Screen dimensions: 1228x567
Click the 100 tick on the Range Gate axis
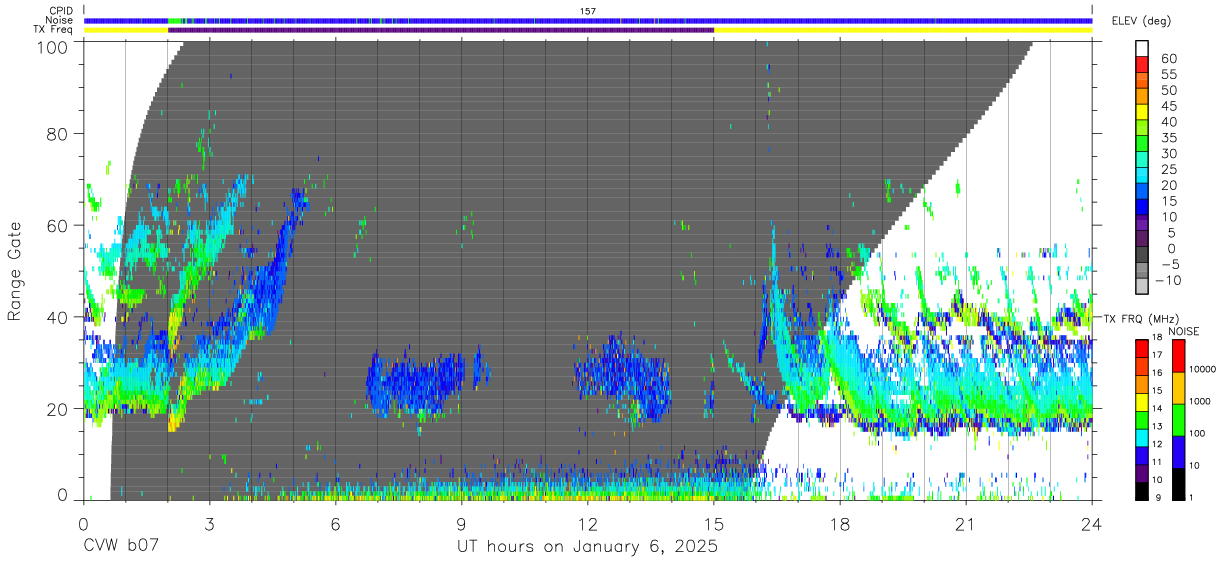click(52, 46)
